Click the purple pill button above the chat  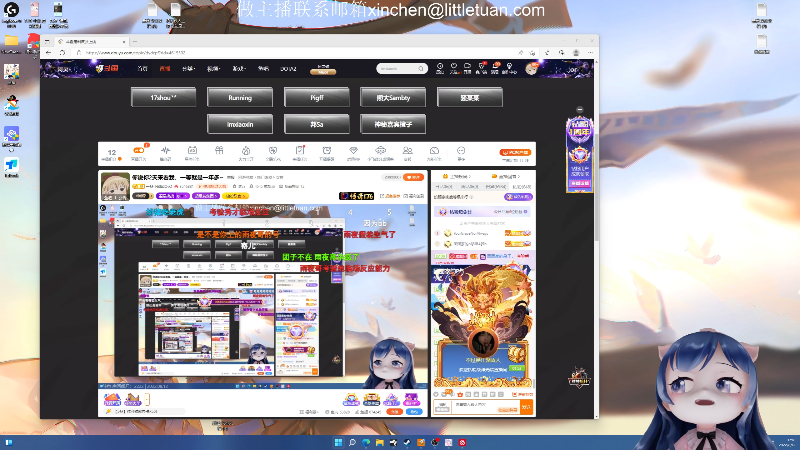click(x=518, y=196)
